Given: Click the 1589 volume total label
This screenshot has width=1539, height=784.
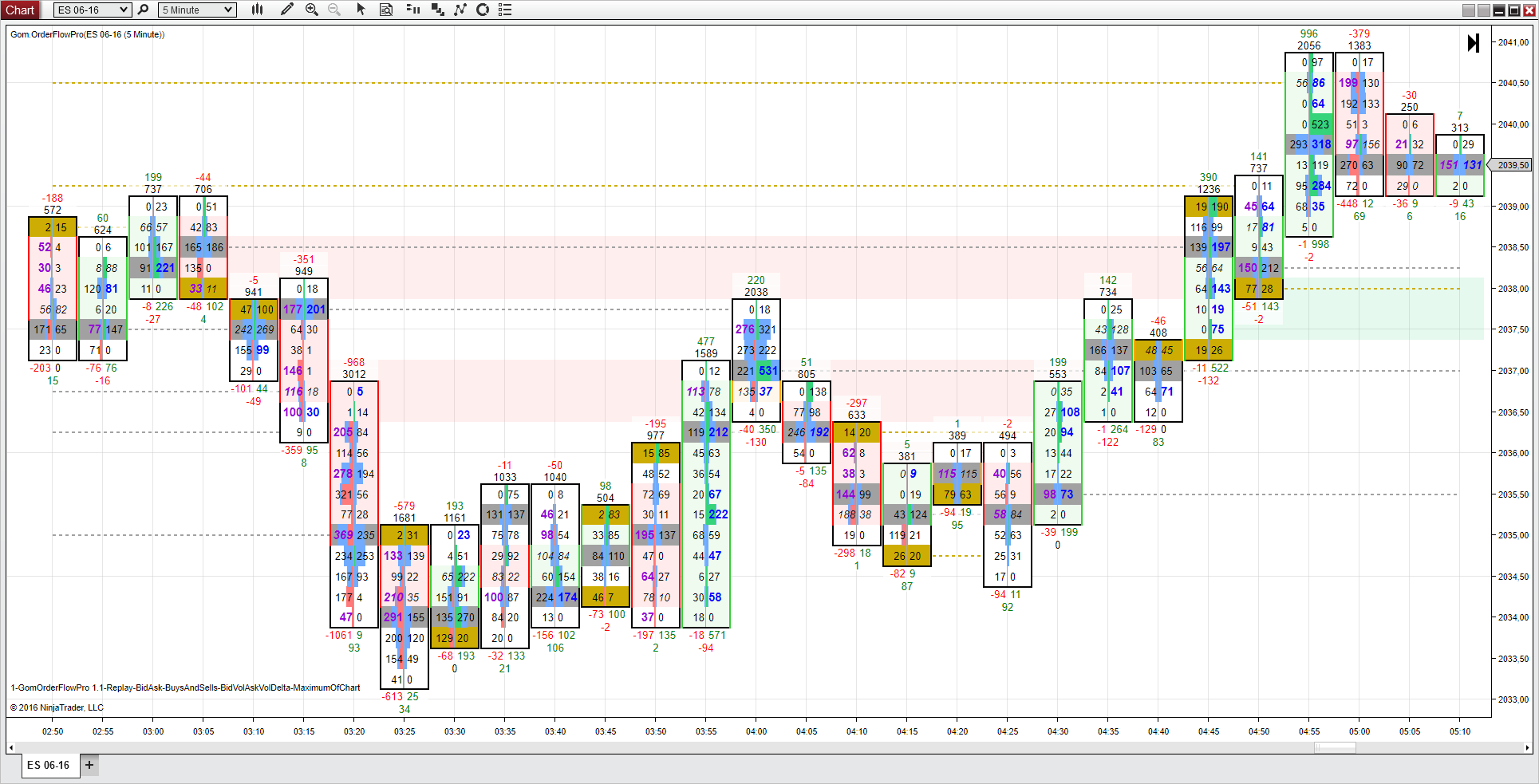Looking at the screenshot, I should click(706, 353).
